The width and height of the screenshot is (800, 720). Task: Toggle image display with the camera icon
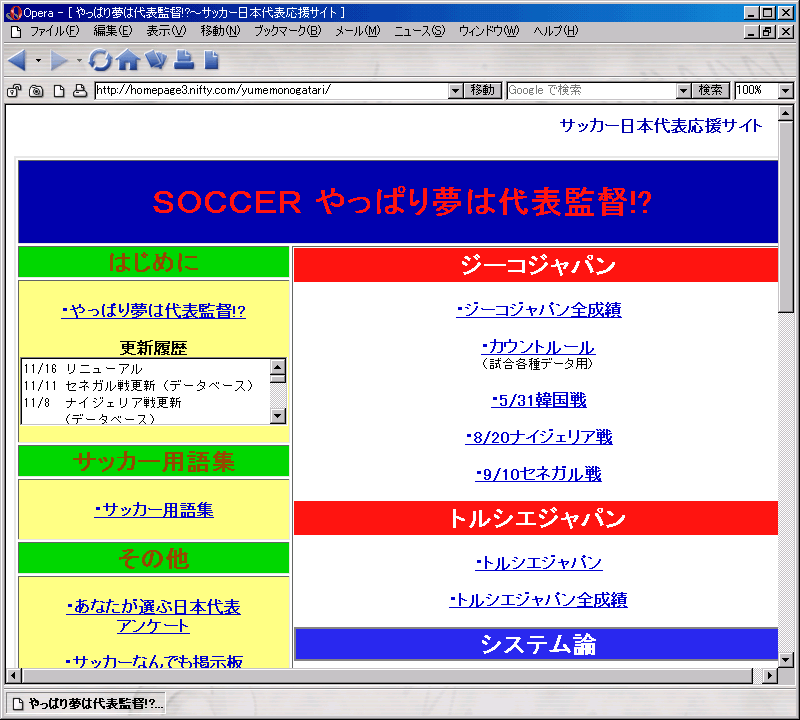[36, 91]
